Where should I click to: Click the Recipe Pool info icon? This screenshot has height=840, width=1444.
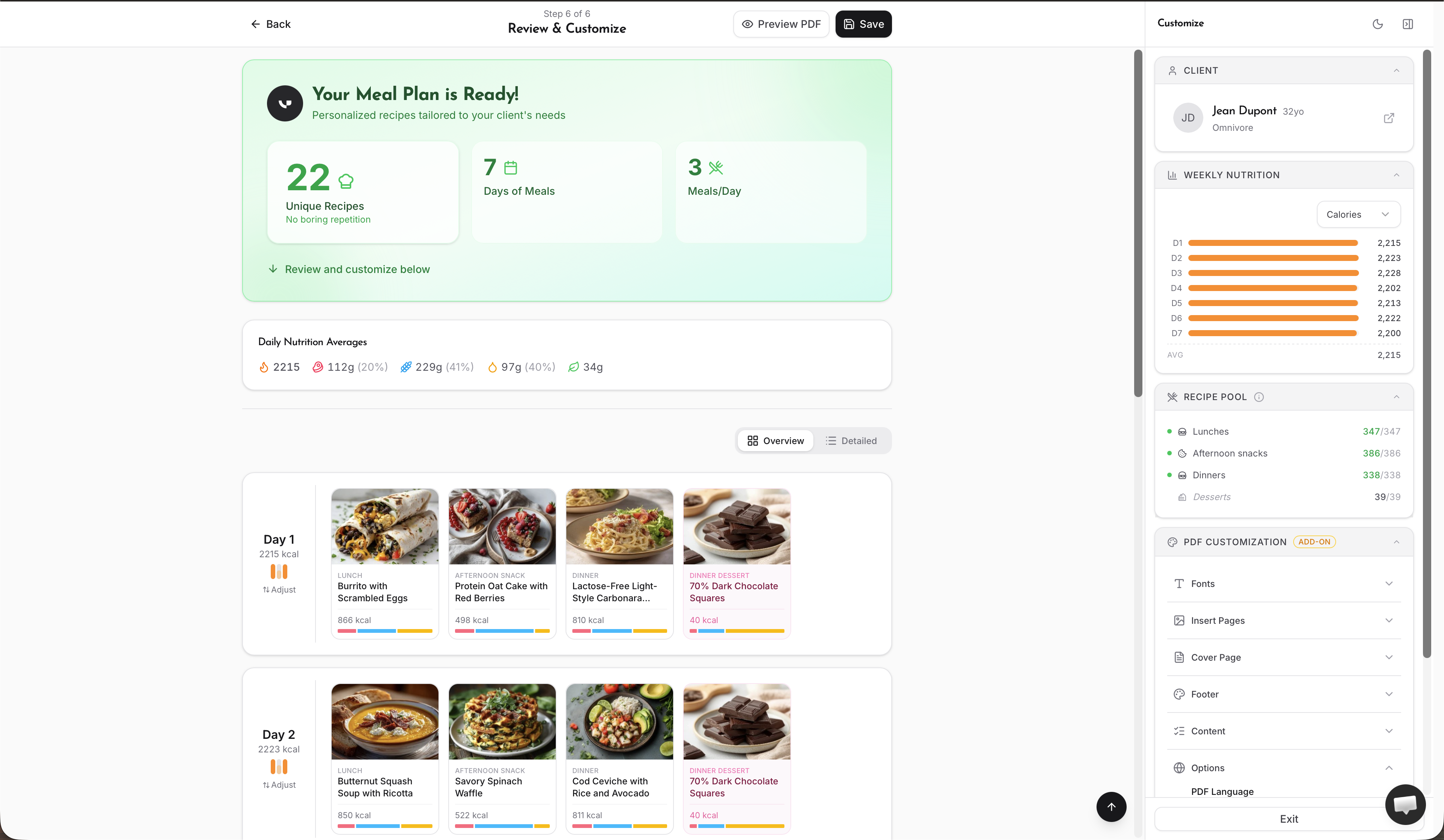click(1259, 397)
